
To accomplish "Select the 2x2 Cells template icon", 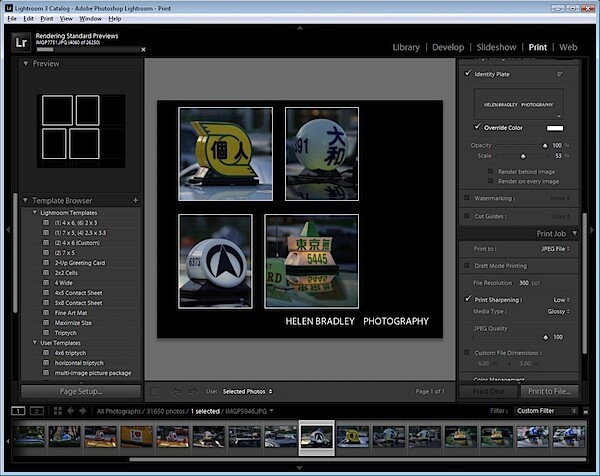I will pos(46,273).
